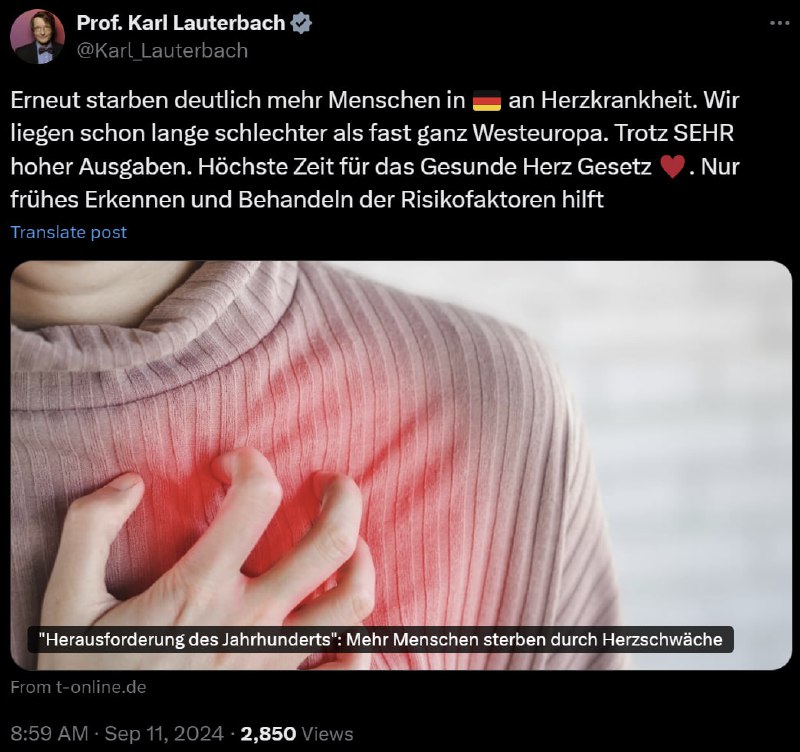This screenshot has height=752, width=800.
Task: Click the Sep 11, 2024 date
Action: pos(164,734)
